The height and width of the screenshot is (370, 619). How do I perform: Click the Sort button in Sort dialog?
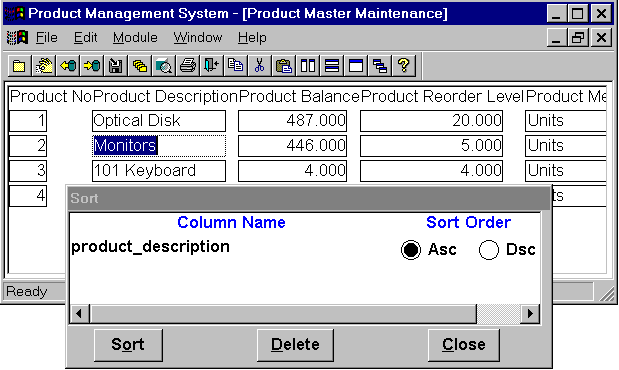128,345
